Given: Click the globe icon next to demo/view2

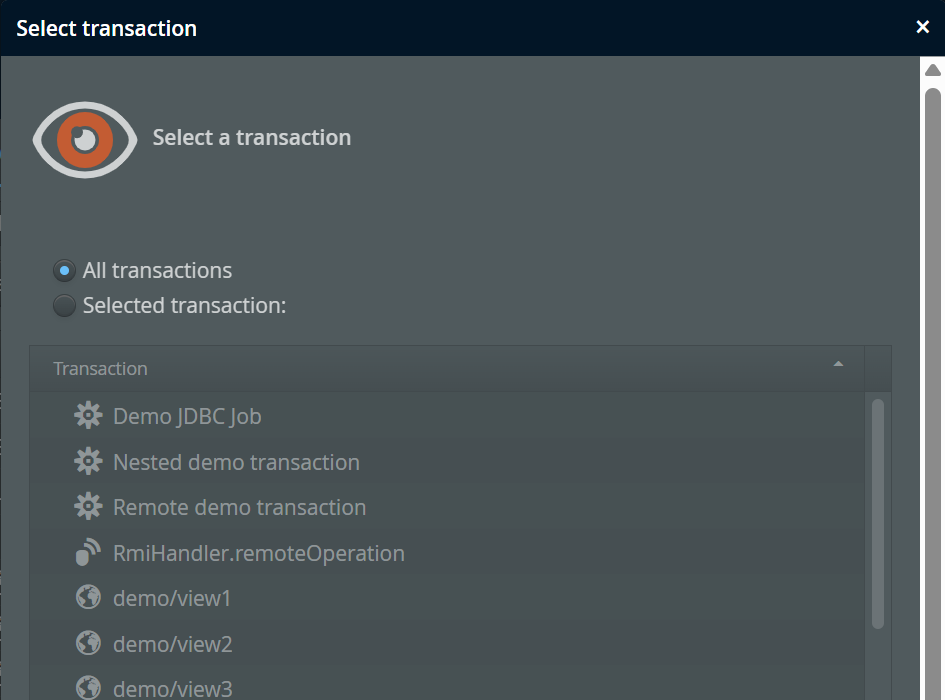Looking at the screenshot, I should [88, 644].
